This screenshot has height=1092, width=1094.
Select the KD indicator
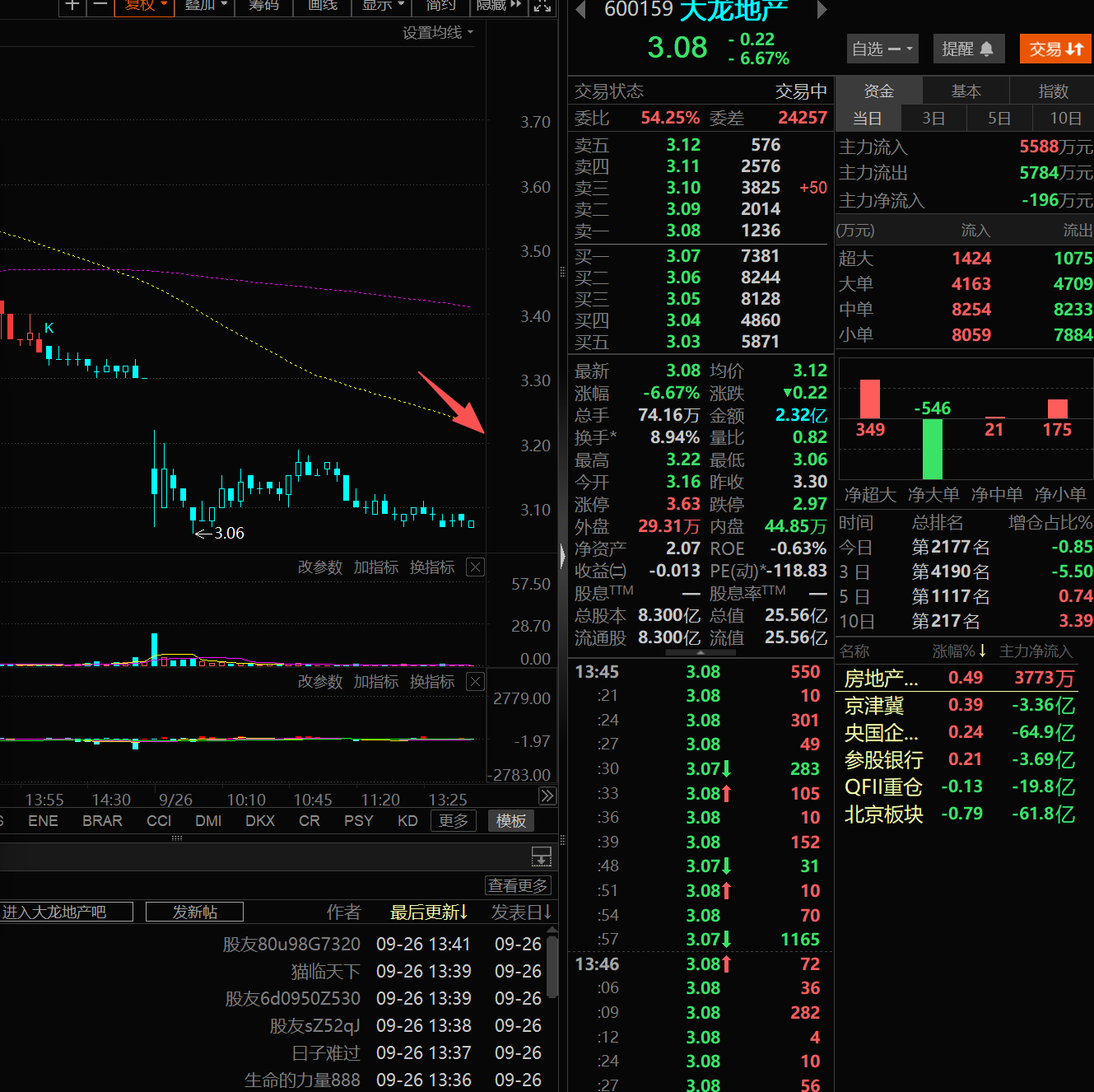[x=407, y=821]
